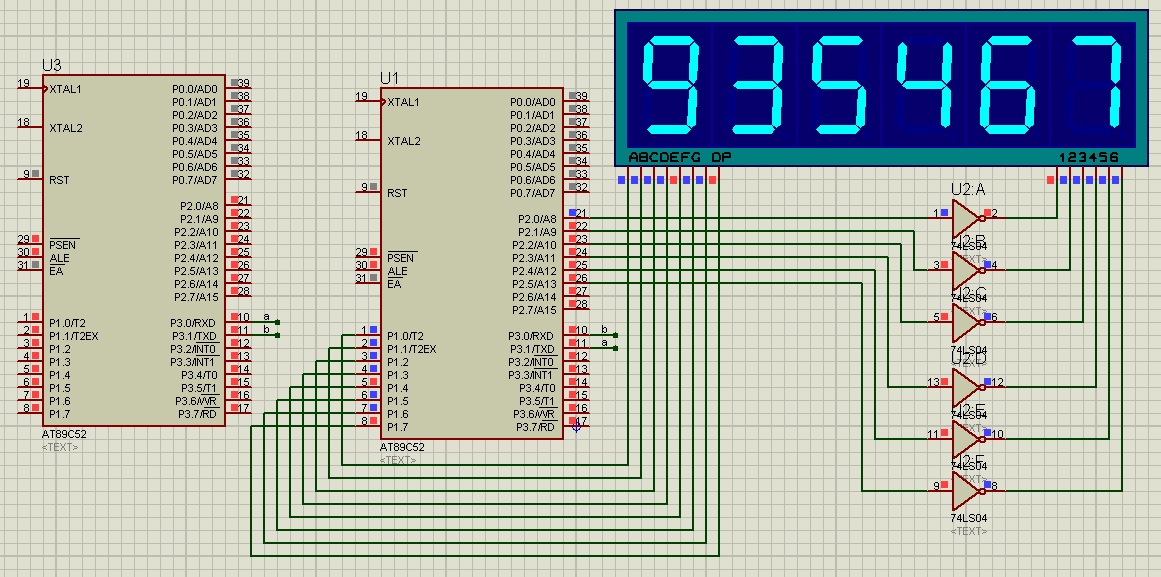1161x577 pixels.
Task: Click output pin 2 of U2:A inverter
Action: [995, 213]
